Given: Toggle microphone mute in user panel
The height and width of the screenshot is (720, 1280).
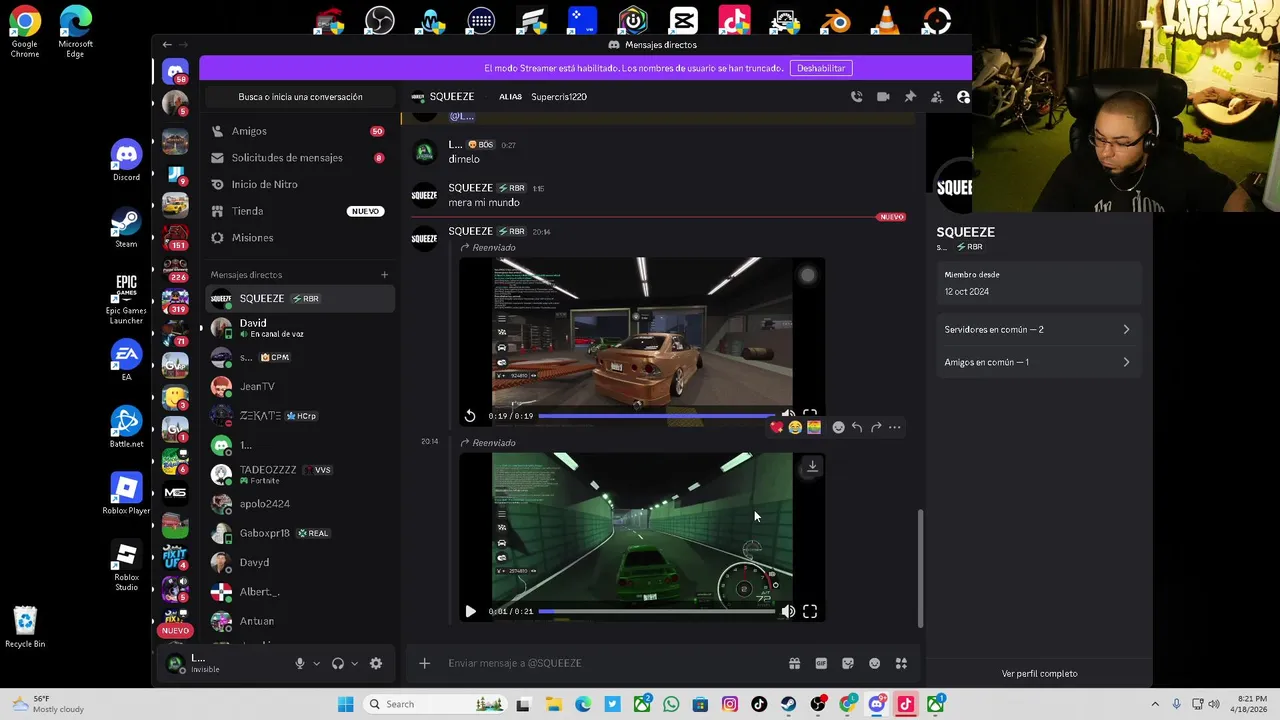Looking at the screenshot, I should click(x=299, y=663).
